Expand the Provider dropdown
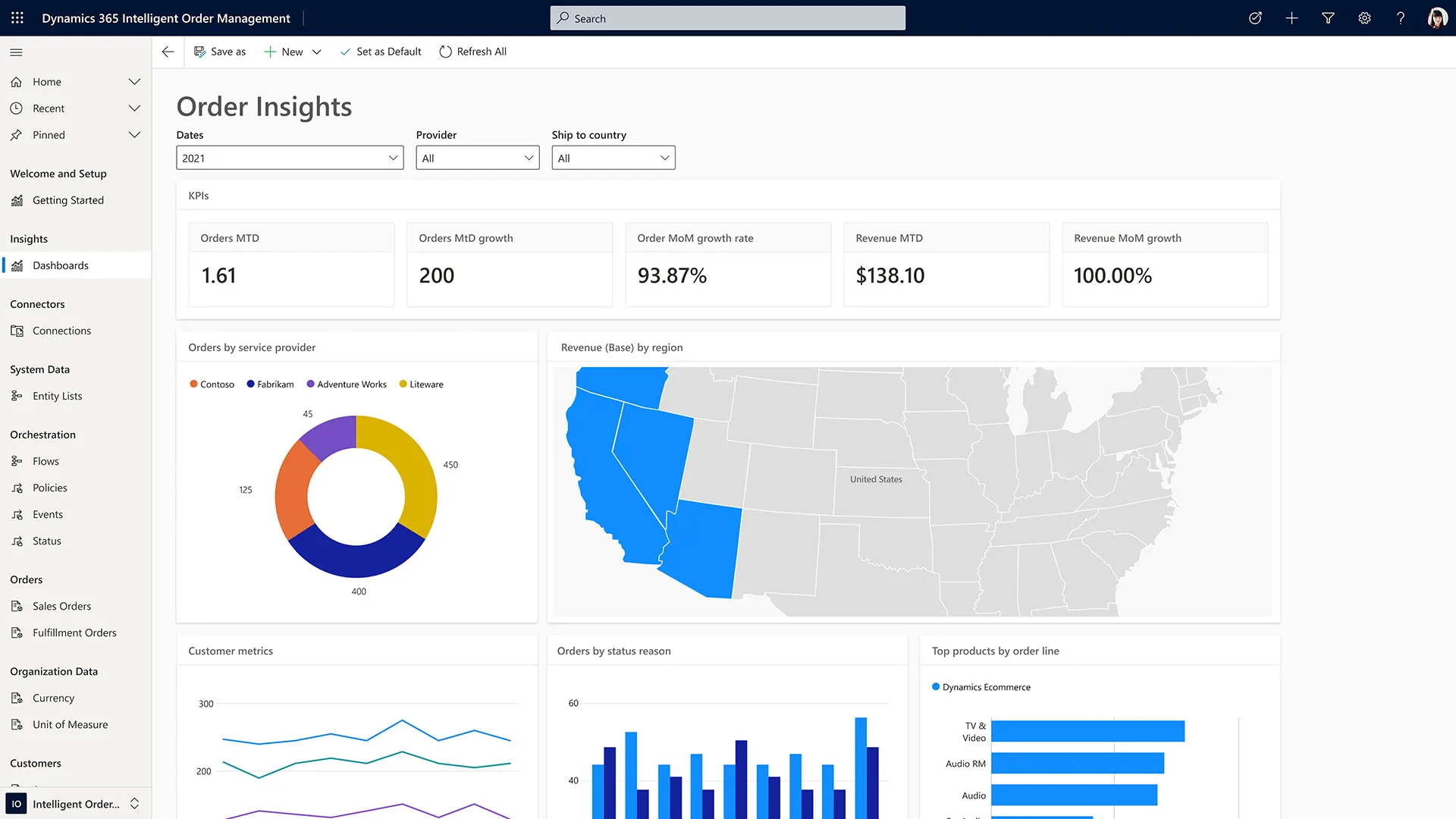 pyautogui.click(x=477, y=158)
